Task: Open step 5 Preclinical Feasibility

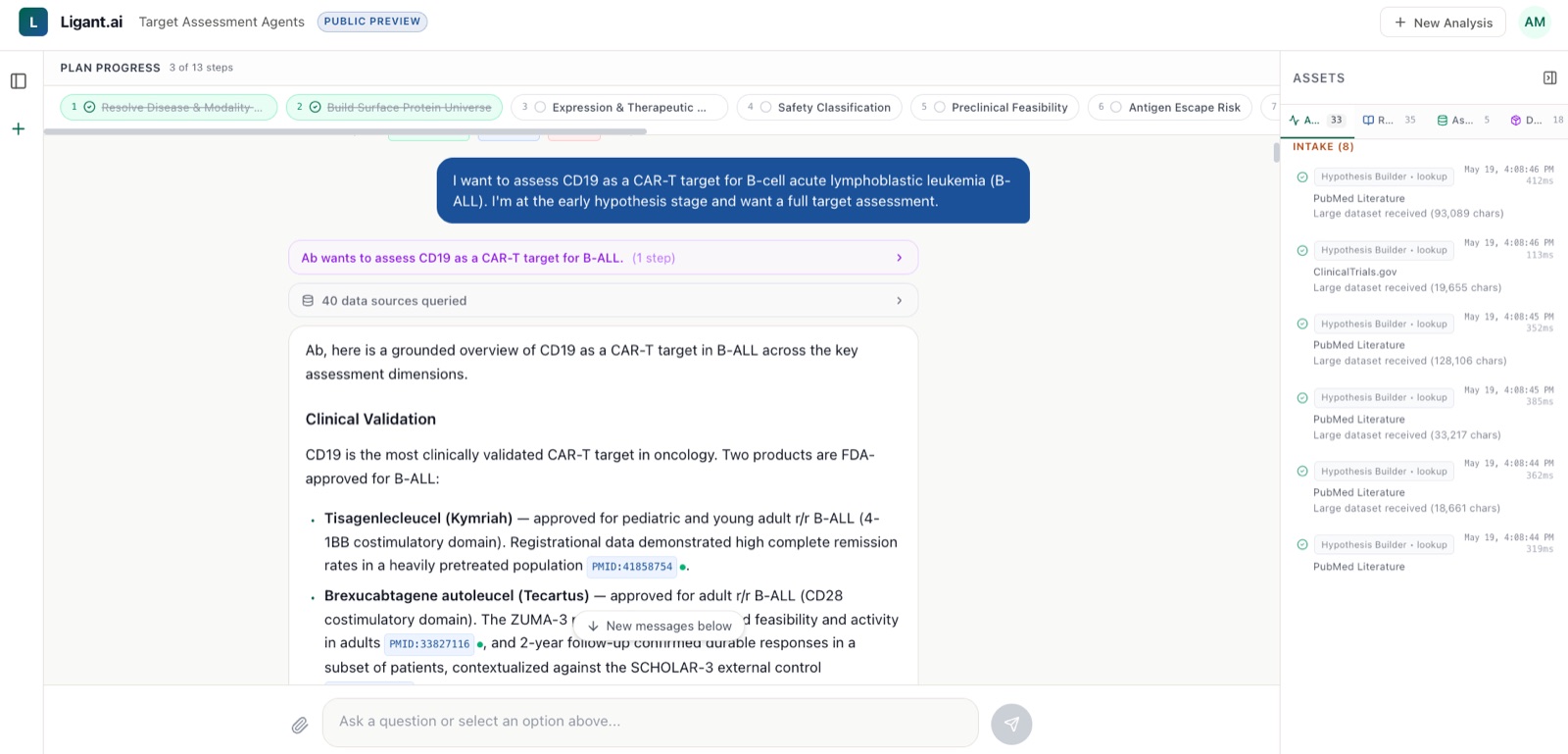Action: (995, 107)
